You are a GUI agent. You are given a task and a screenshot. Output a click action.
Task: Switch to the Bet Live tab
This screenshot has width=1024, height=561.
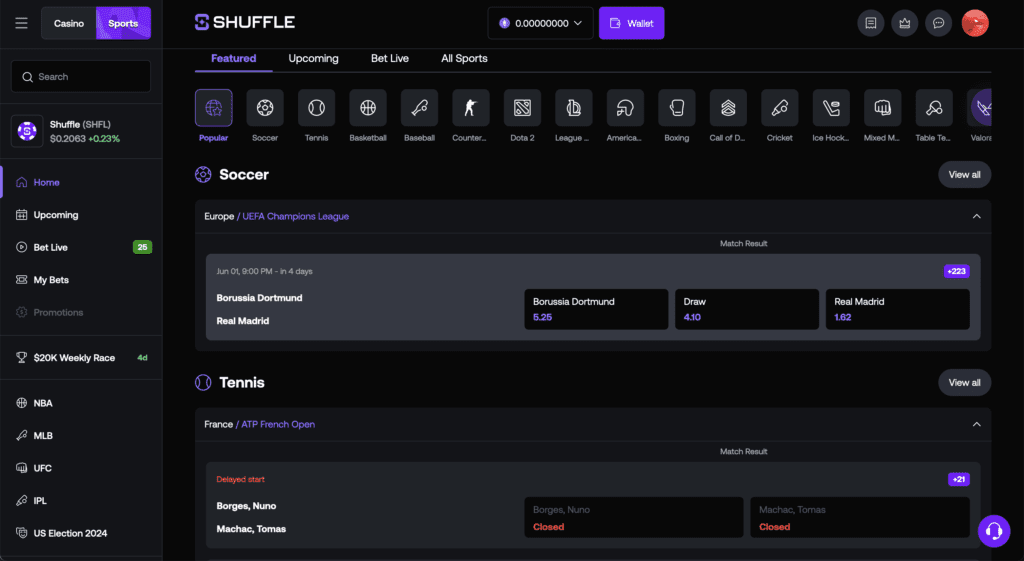click(x=390, y=58)
